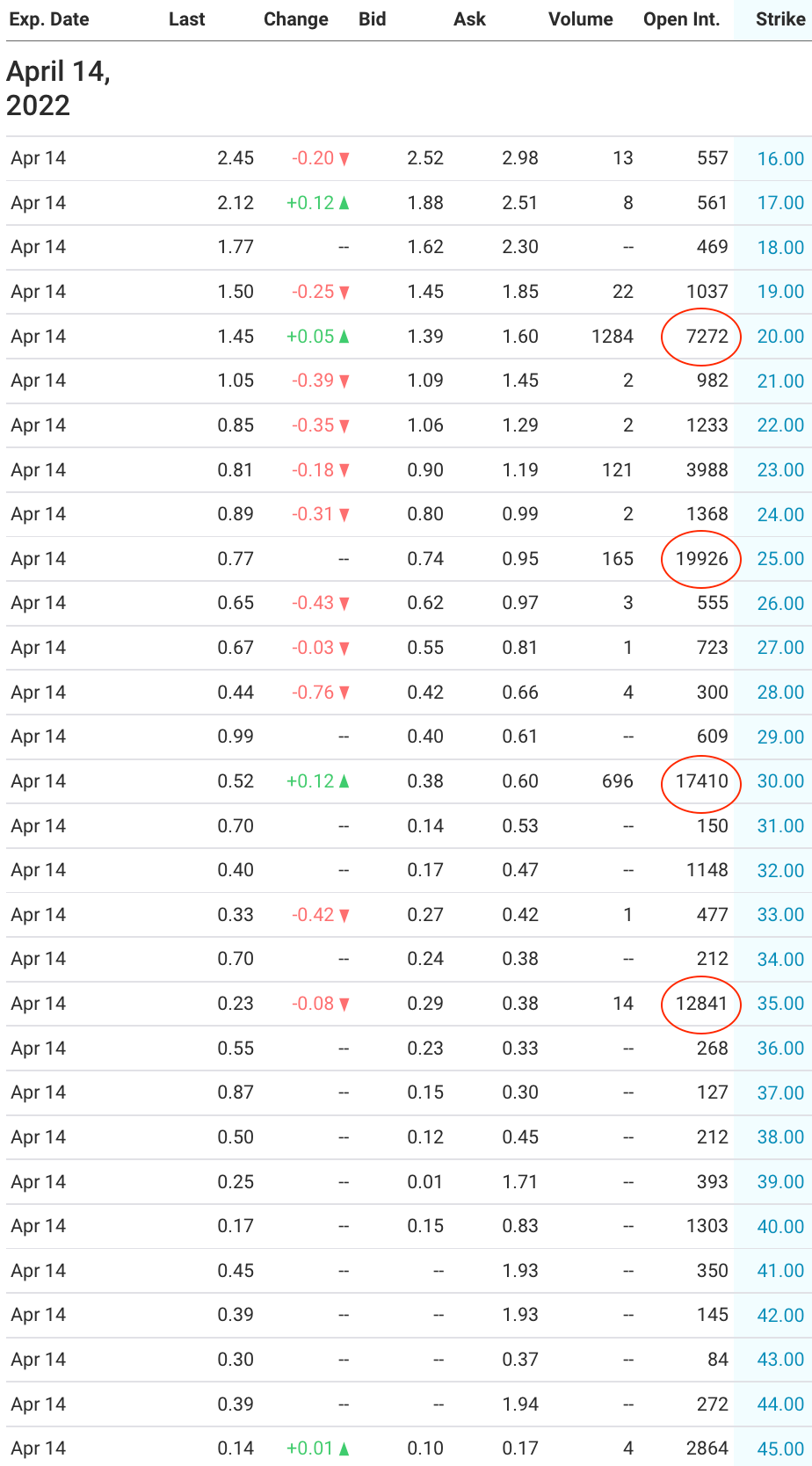Select open interest value 1303

point(707,1226)
